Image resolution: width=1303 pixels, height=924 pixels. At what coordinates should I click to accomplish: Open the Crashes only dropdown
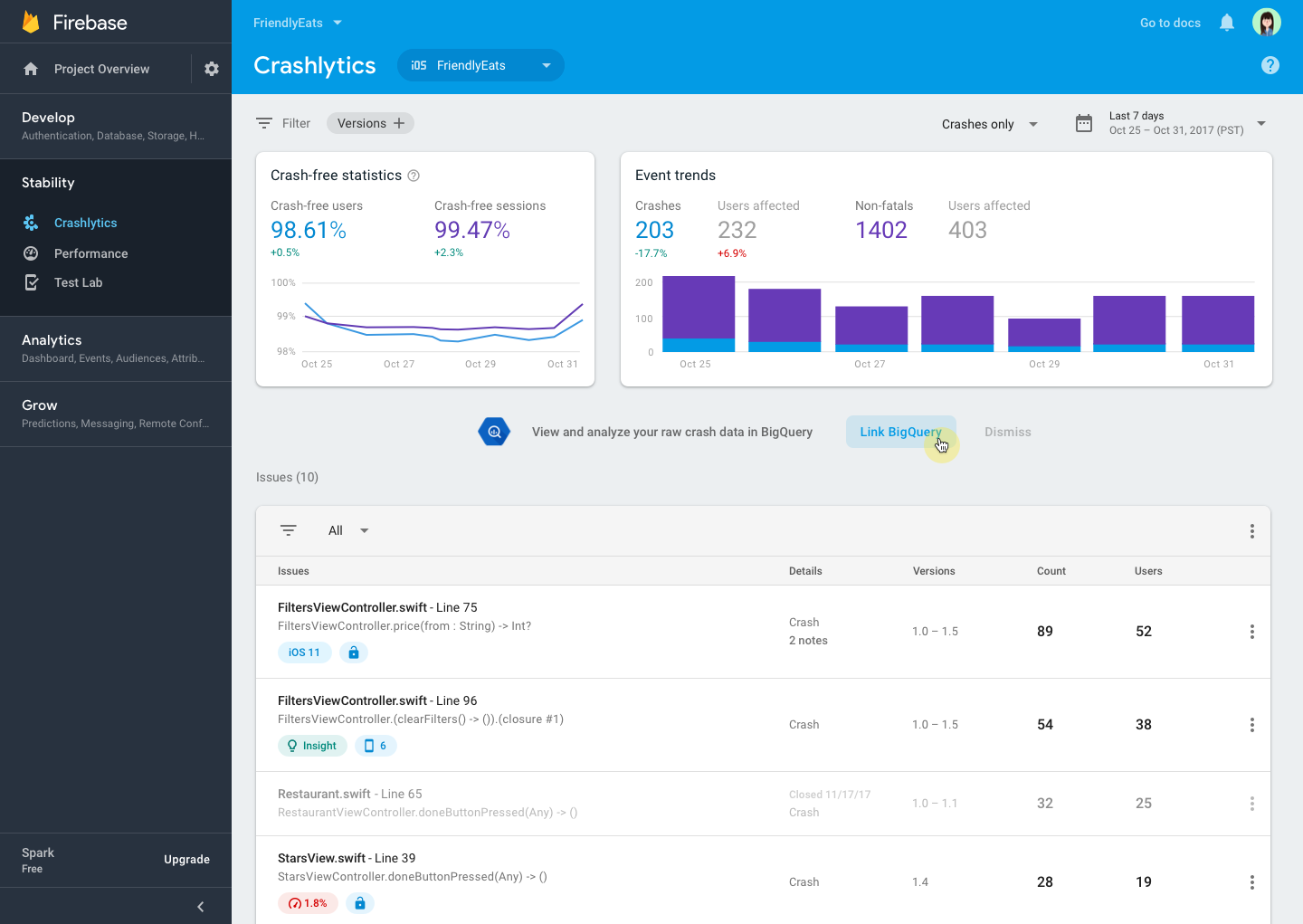989,124
